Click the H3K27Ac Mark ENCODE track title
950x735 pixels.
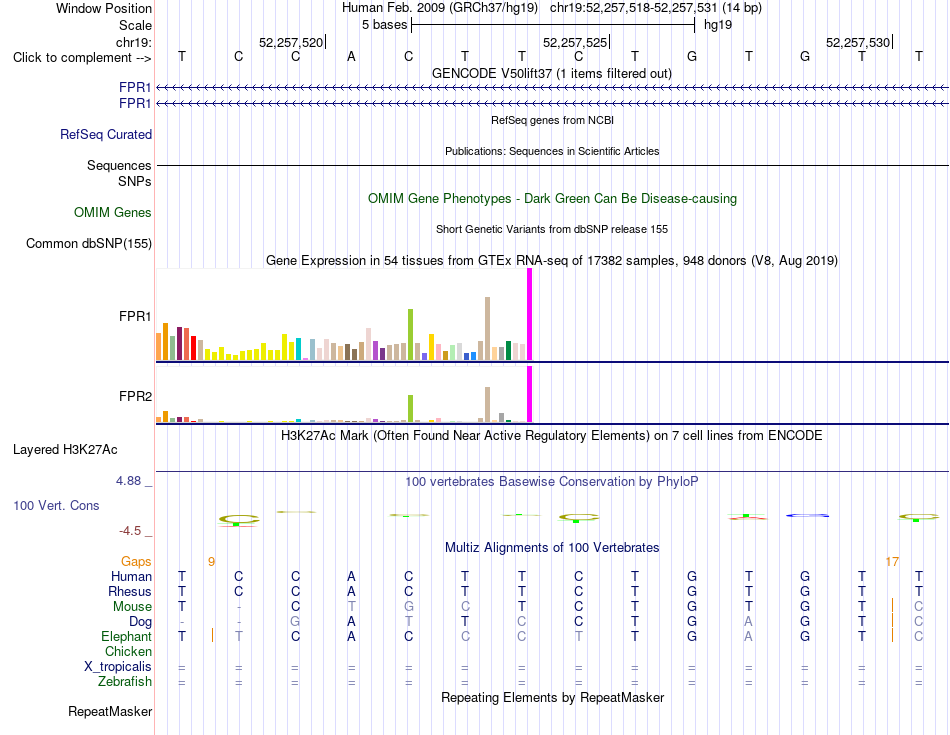[551, 436]
